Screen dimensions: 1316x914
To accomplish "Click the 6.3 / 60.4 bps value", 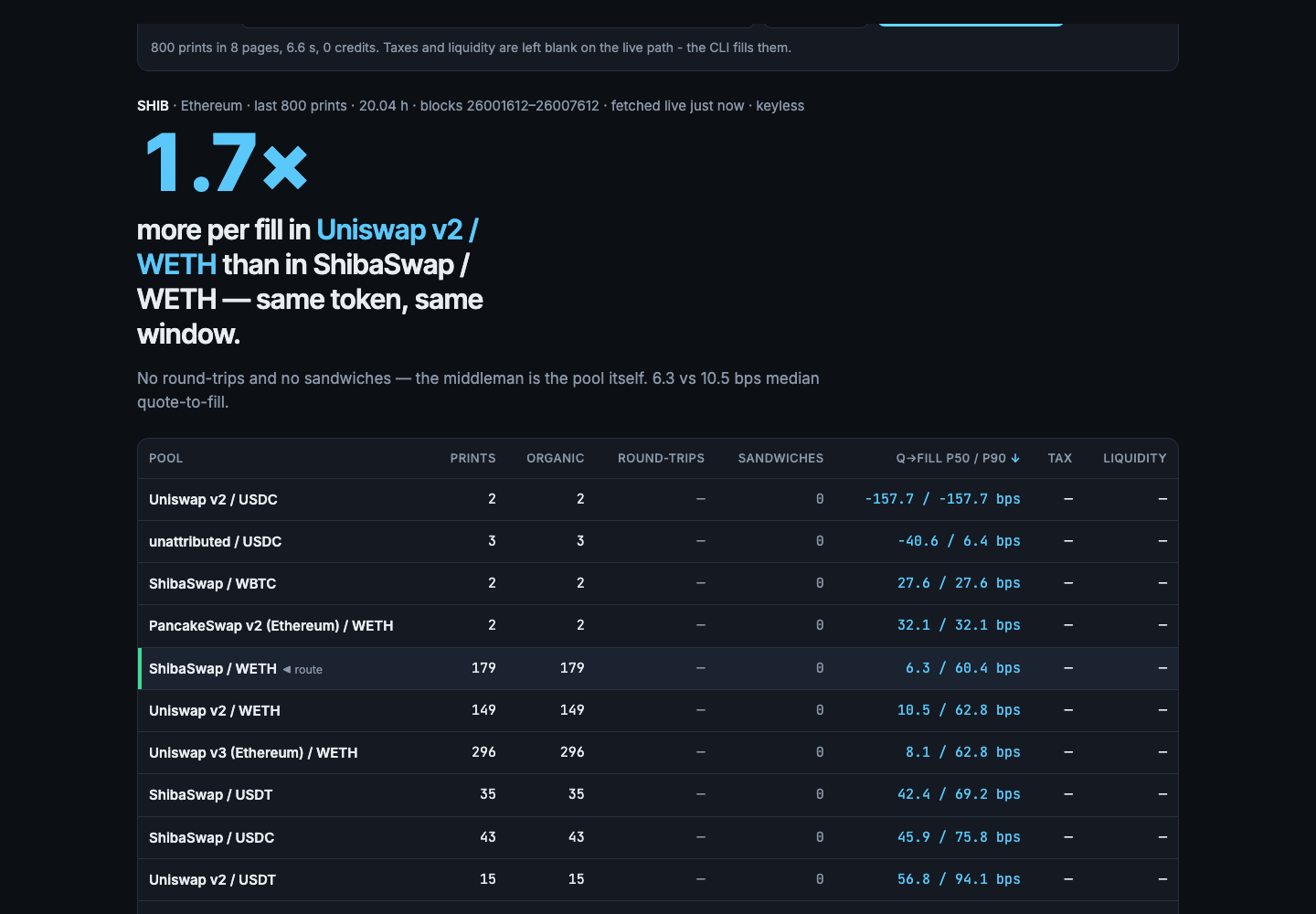I will pyautogui.click(x=963, y=668).
